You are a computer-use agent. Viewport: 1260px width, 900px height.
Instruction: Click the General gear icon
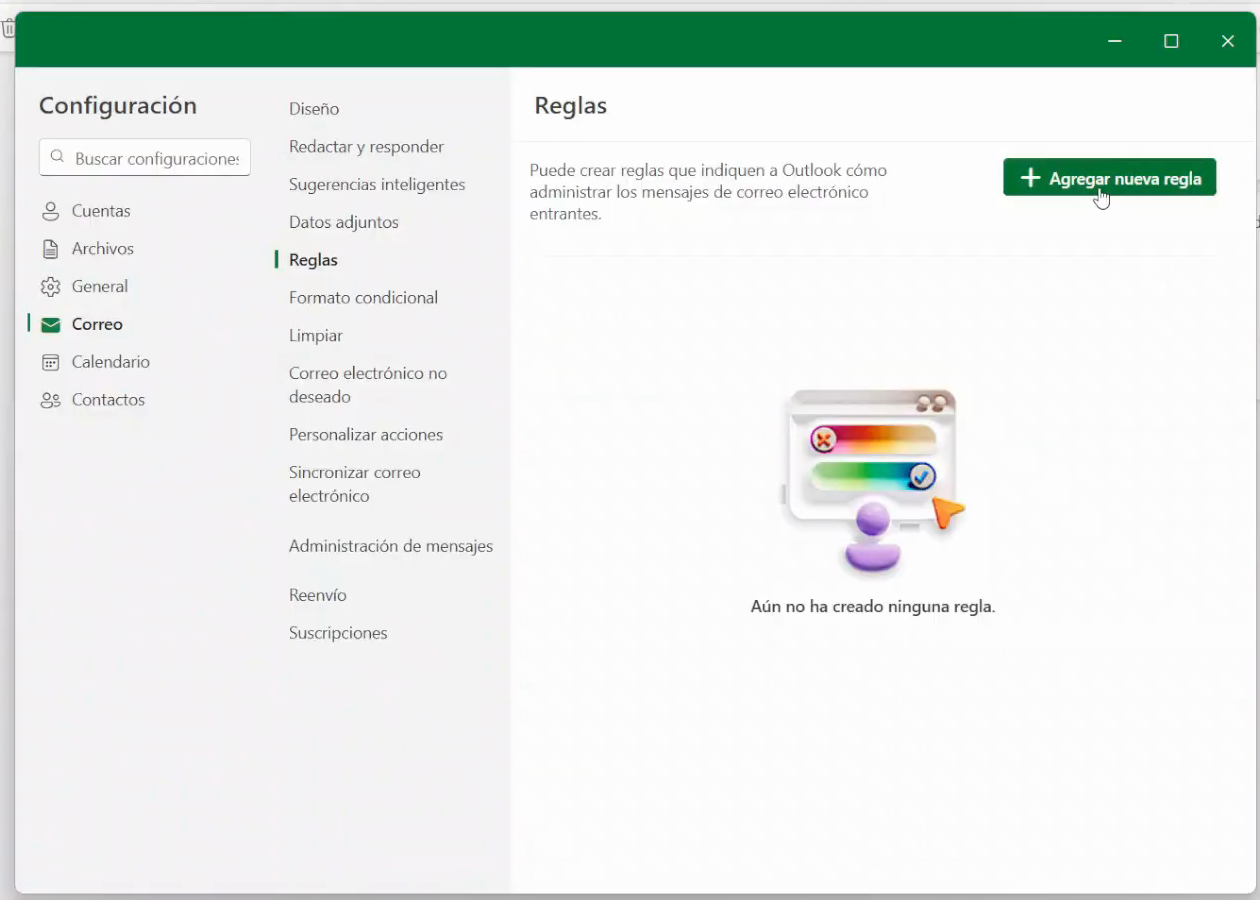pyautogui.click(x=50, y=287)
